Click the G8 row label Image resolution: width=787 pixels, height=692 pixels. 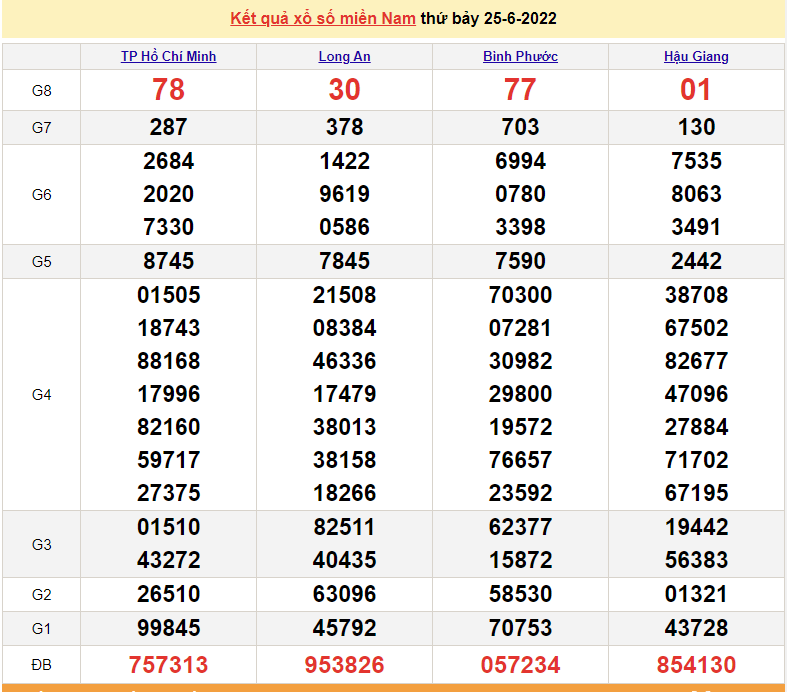pos(41,90)
